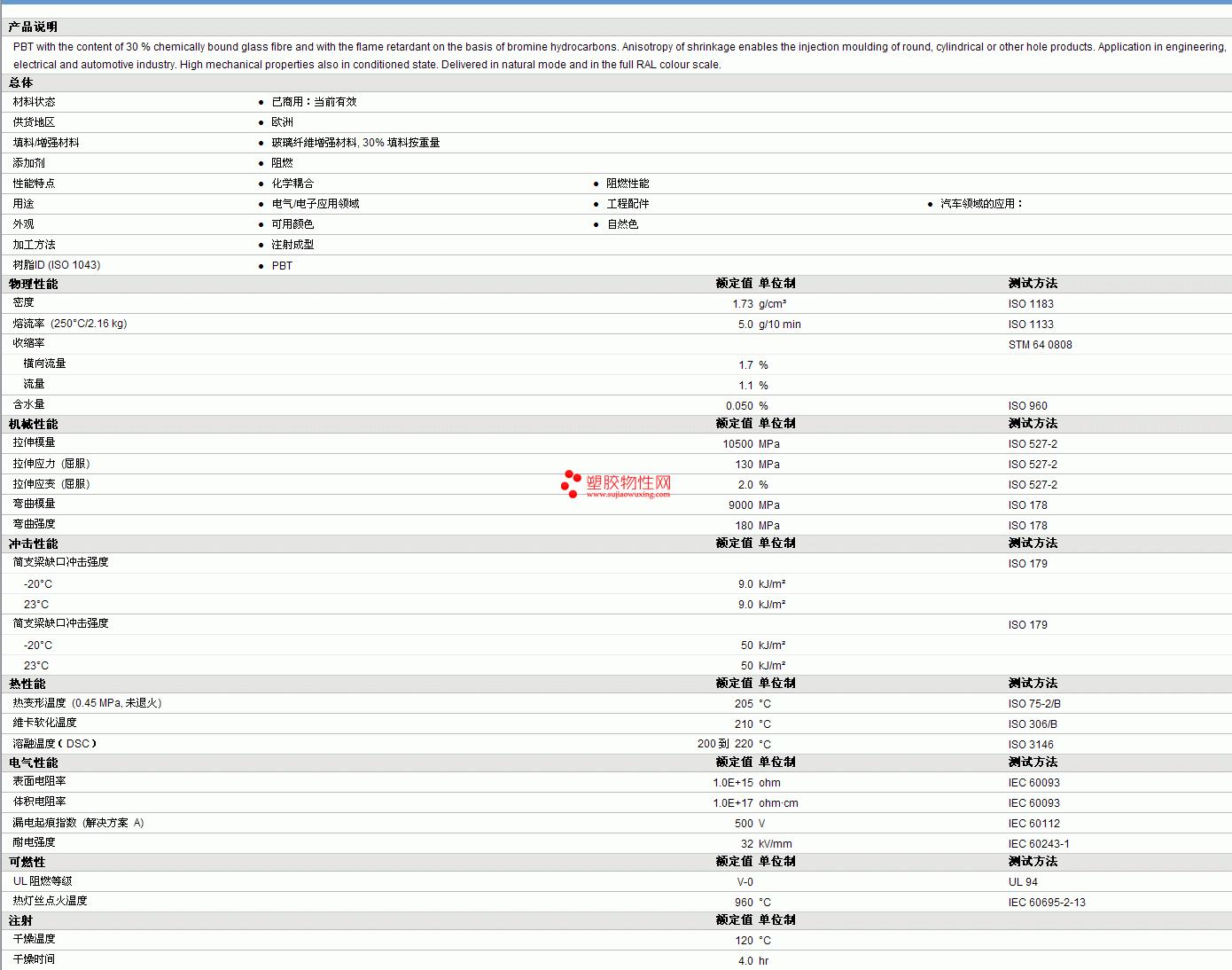Select the UL flame rating V-0

click(x=745, y=882)
